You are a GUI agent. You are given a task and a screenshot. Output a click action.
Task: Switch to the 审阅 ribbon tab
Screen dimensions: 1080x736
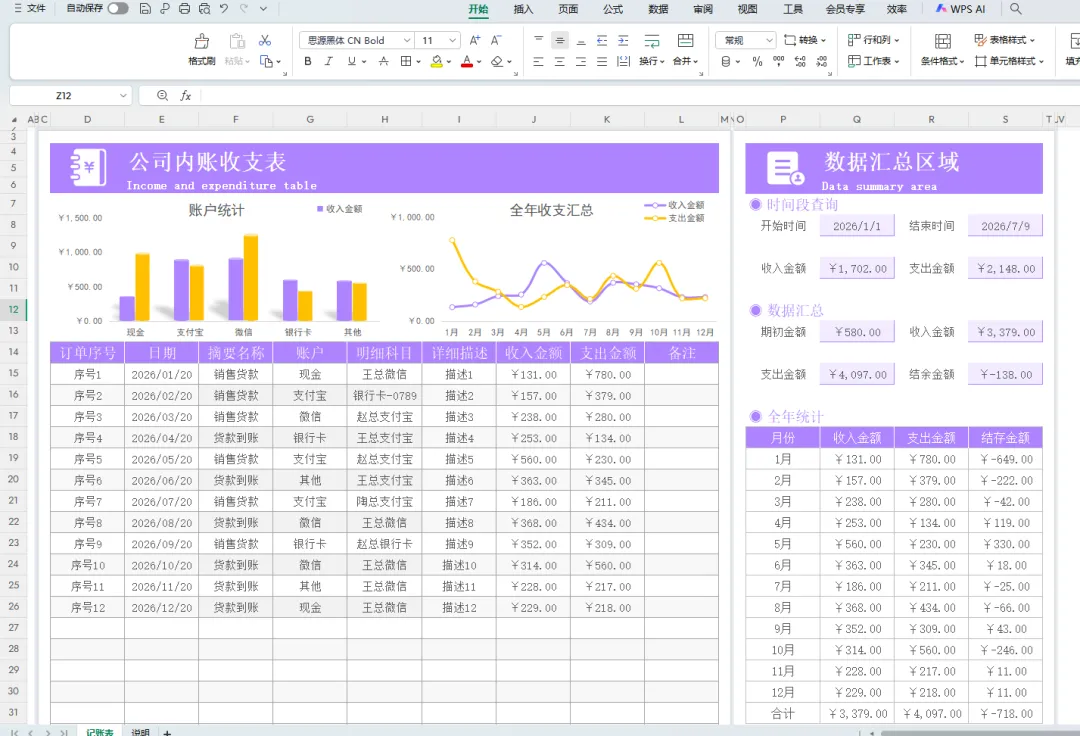[703, 9]
